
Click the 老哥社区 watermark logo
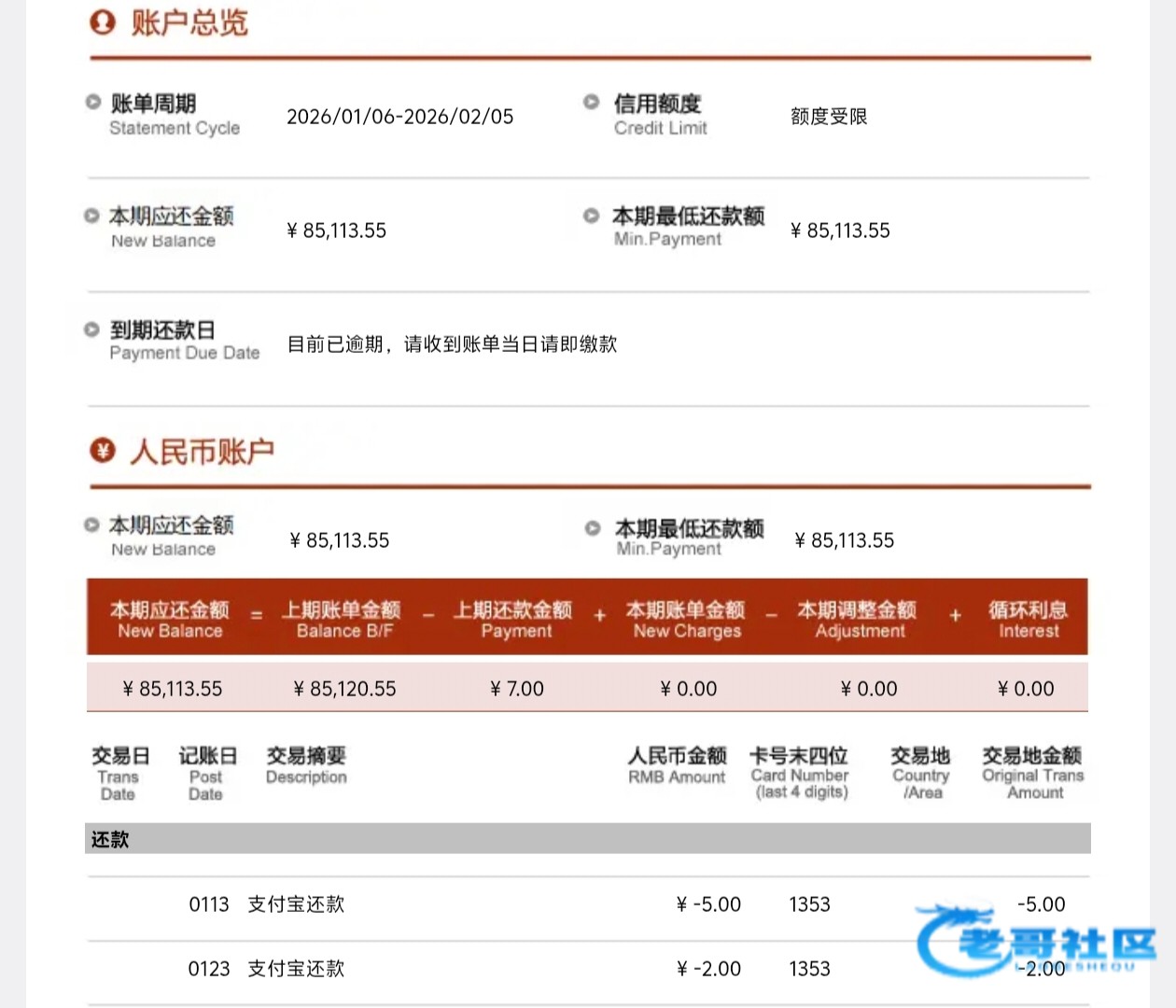(1036, 942)
